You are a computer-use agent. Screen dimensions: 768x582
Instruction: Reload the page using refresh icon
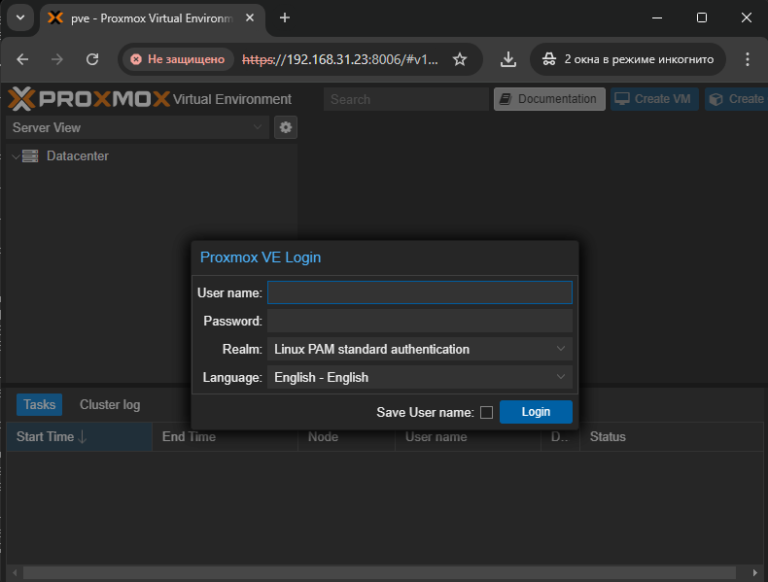(92, 59)
